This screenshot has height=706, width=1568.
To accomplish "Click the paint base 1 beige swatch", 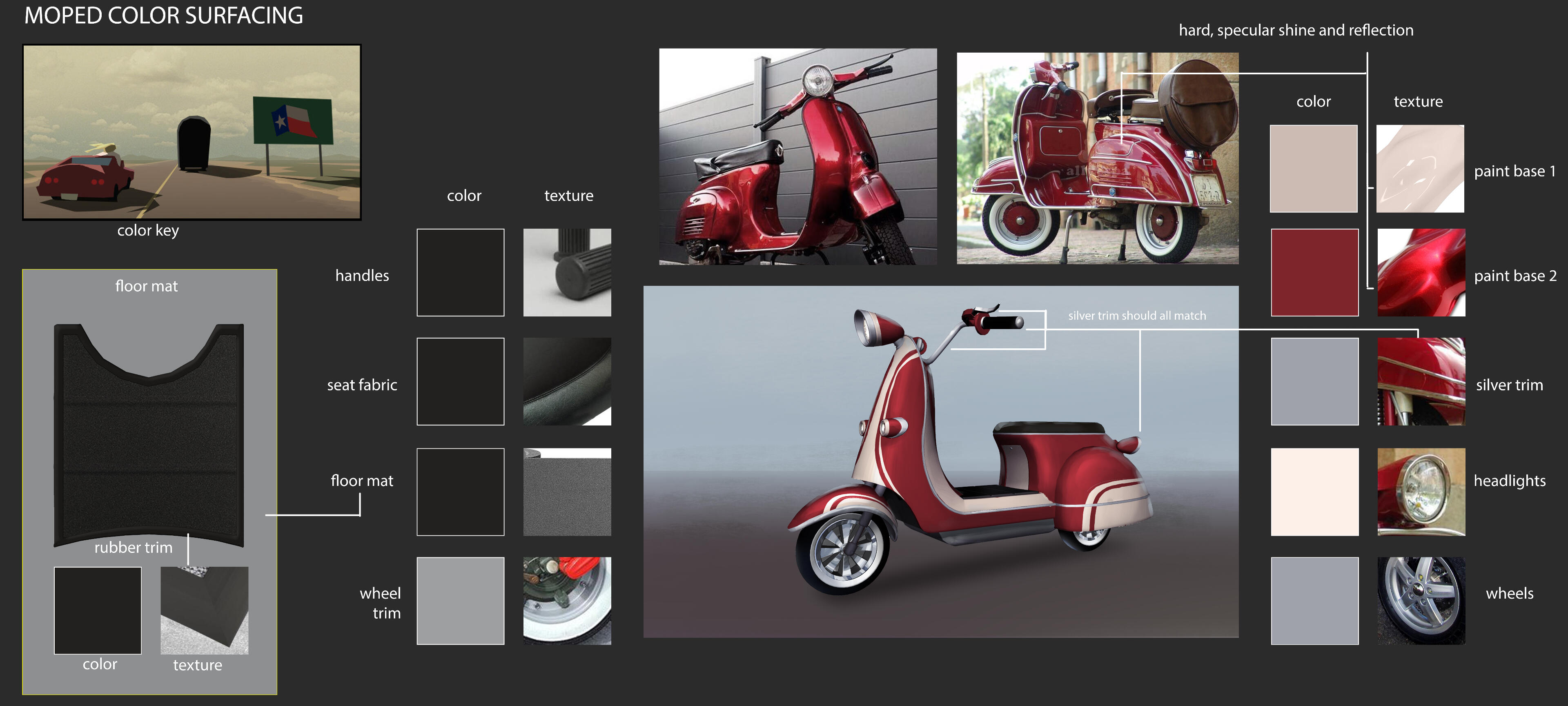I will click(x=1314, y=169).
